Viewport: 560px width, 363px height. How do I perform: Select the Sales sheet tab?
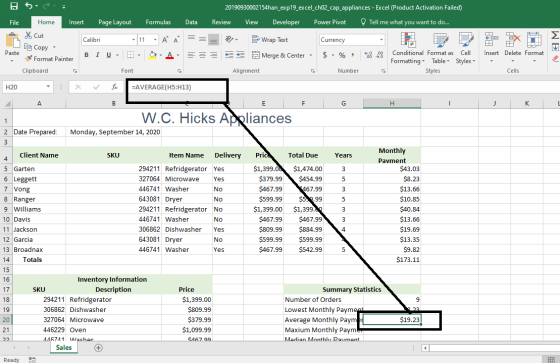click(x=64, y=348)
